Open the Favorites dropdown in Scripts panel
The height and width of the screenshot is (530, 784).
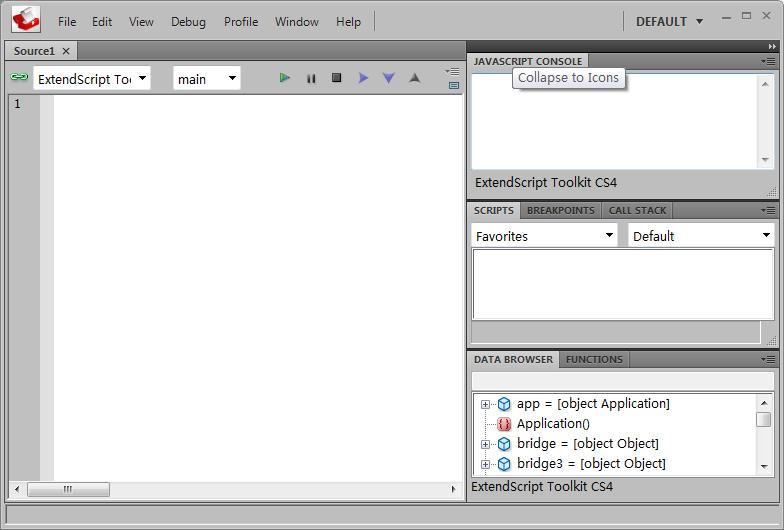tap(545, 236)
